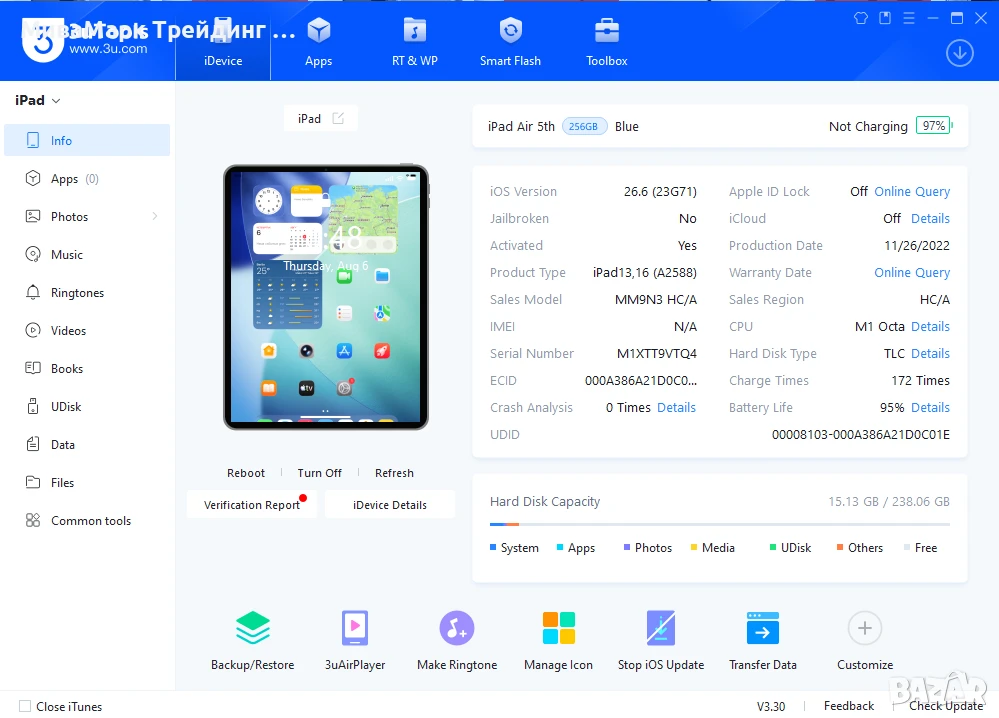The height and width of the screenshot is (718, 999).
Task: Switch to the Smart Flash tab
Action: tap(510, 43)
